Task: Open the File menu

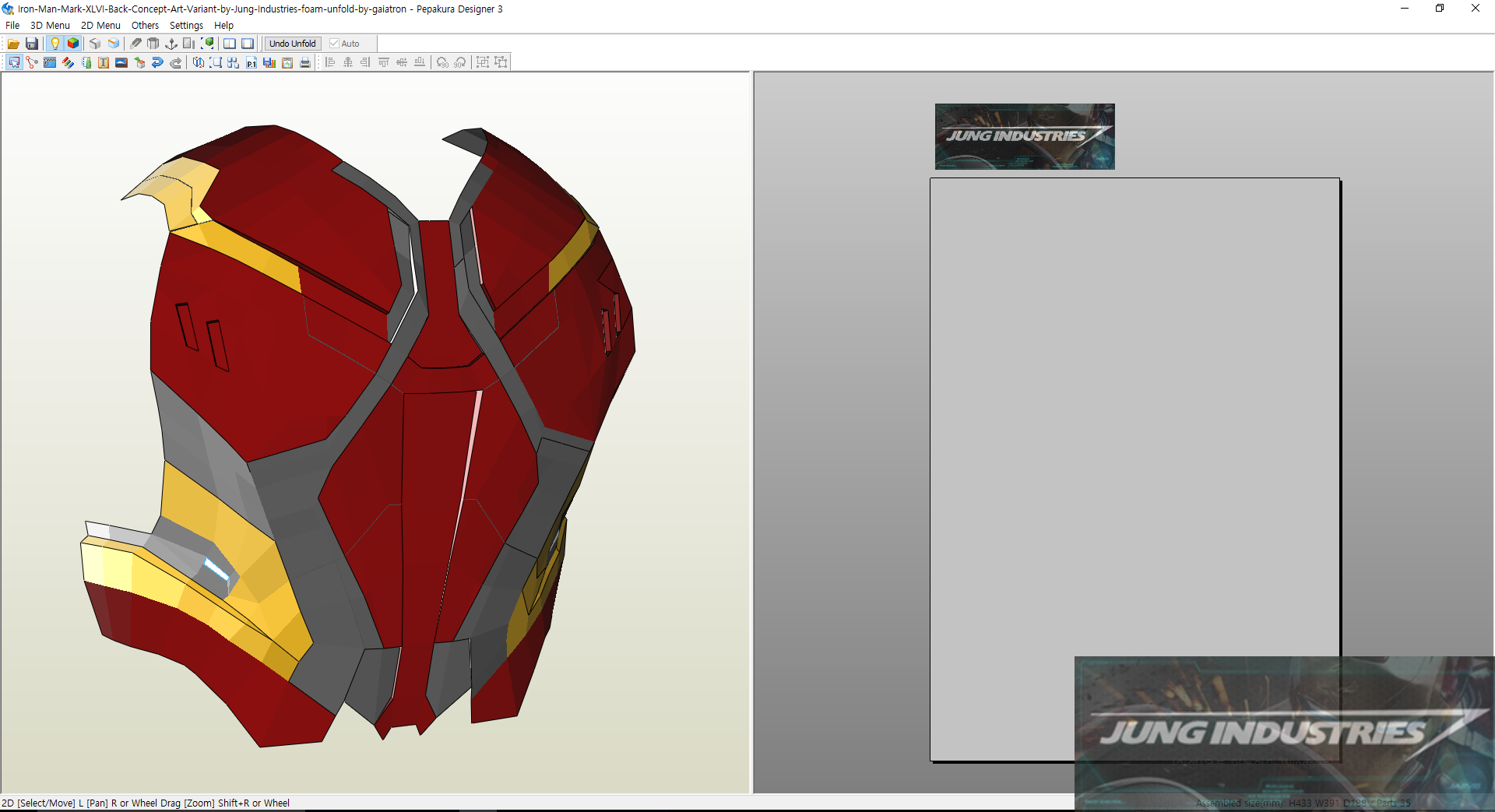Action: (12, 26)
